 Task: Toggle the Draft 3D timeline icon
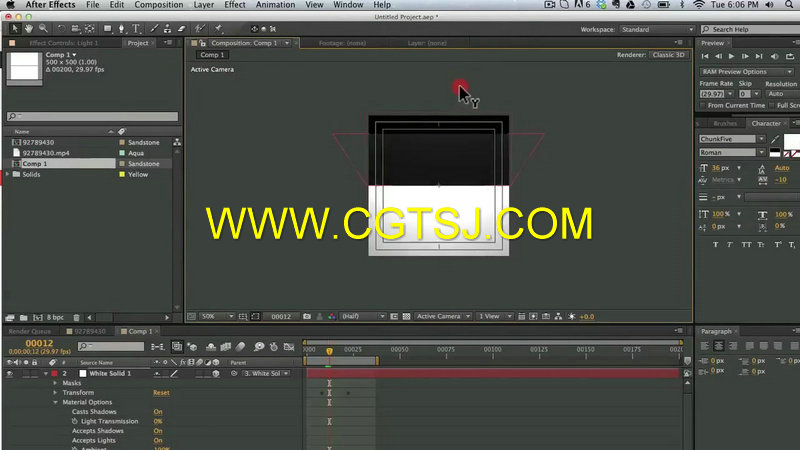192,347
